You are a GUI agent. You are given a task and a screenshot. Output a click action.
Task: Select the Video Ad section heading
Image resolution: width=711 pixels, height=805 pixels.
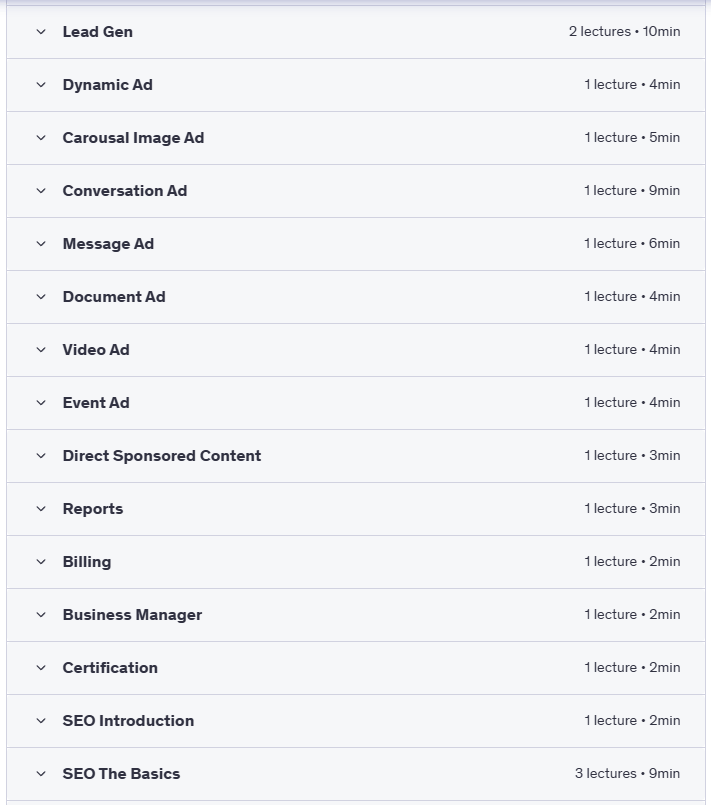[96, 350]
